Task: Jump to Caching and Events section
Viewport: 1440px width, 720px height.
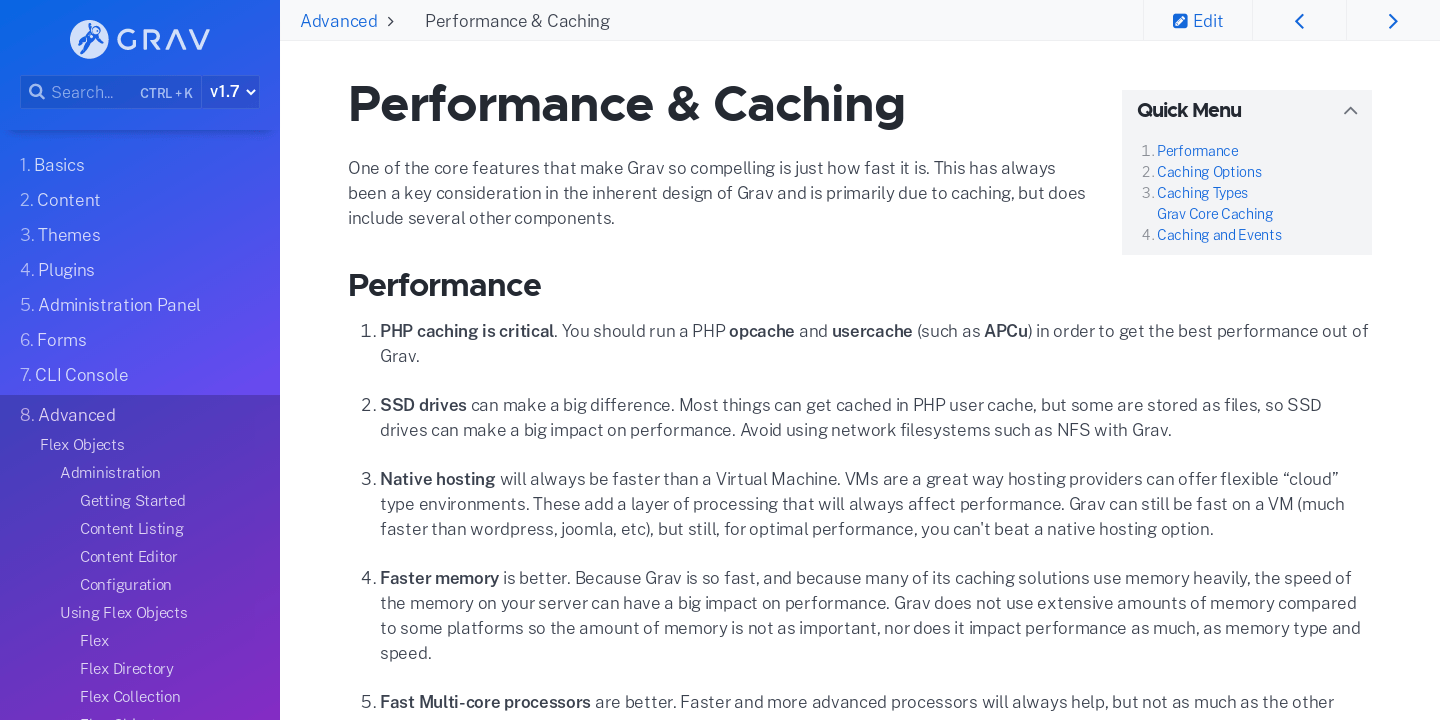Action: 1219,235
